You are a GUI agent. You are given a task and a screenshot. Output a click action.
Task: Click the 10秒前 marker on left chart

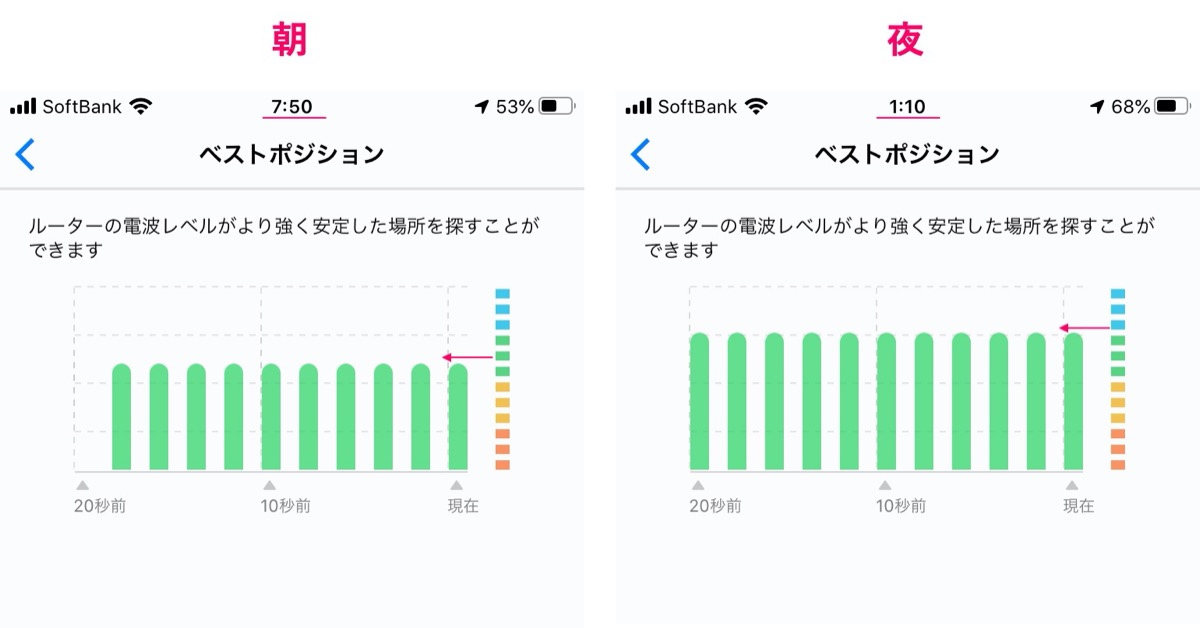click(x=286, y=506)
